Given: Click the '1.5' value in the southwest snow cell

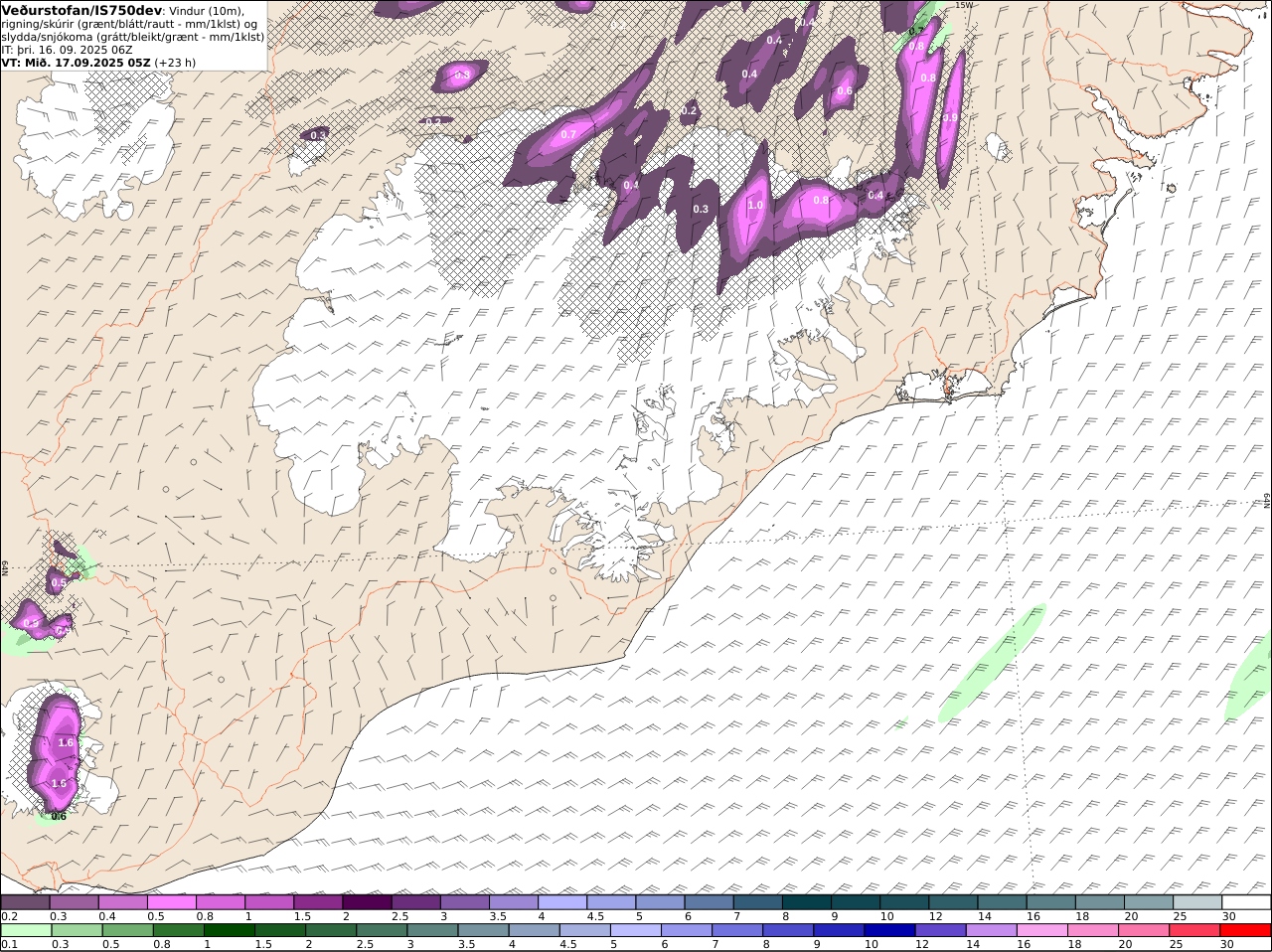Looking at the screenshot, I should 59,783.
